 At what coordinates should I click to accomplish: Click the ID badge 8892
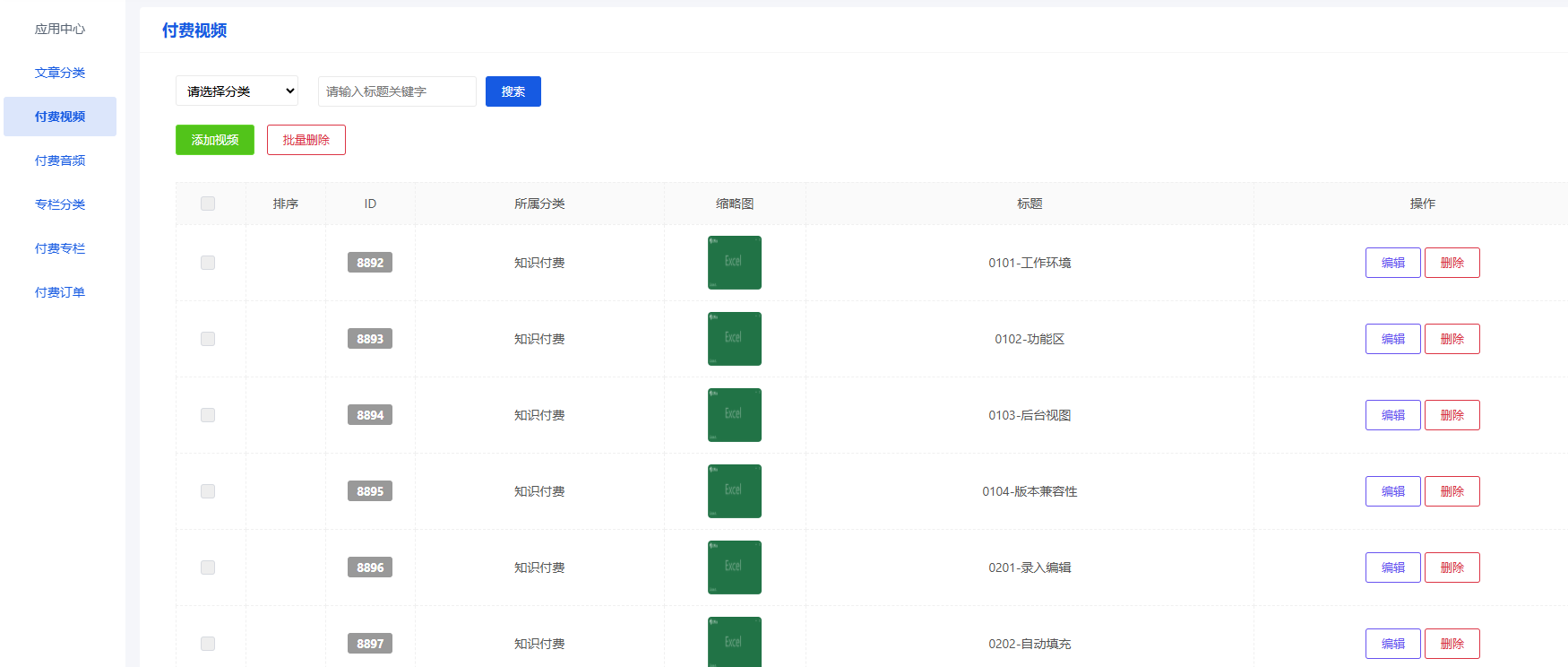(370, 263)
